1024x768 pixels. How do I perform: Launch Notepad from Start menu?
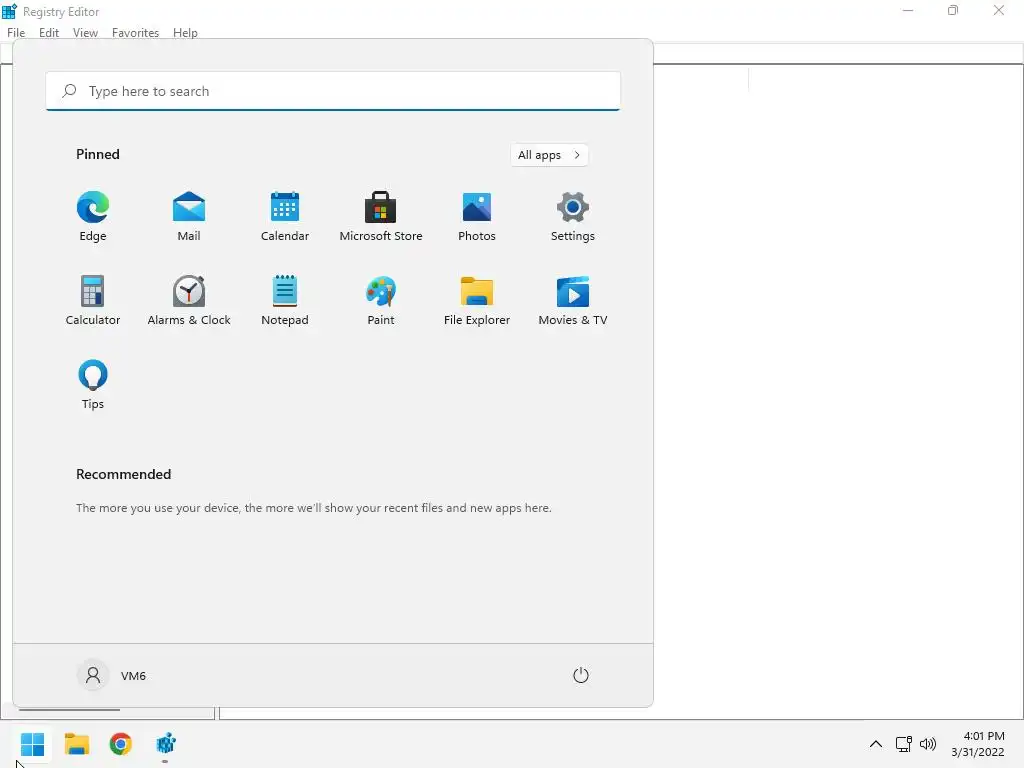point(285,300)
